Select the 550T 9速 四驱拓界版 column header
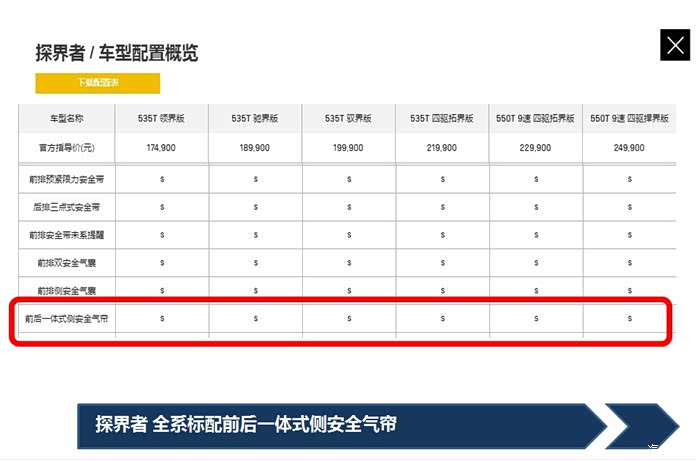700x461 pixels. [x=535, y=118]
